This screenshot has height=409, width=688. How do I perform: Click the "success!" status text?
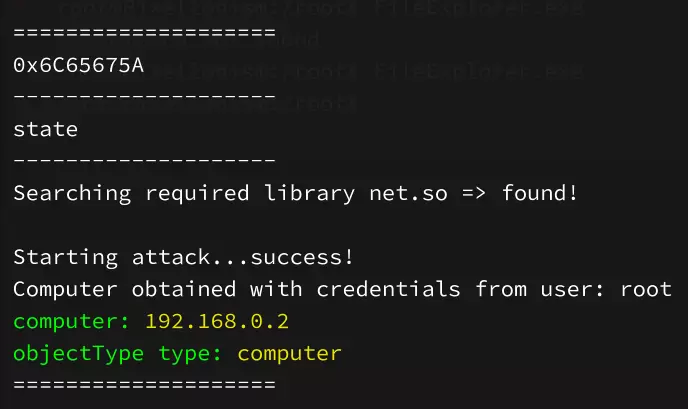305,257
